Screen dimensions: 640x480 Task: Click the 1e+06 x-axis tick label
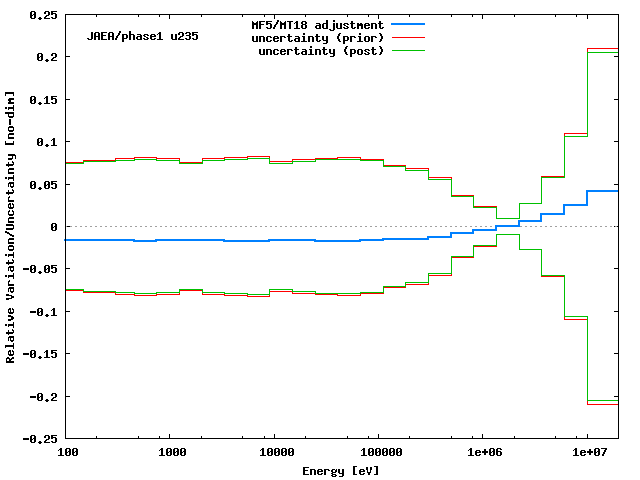482,452
